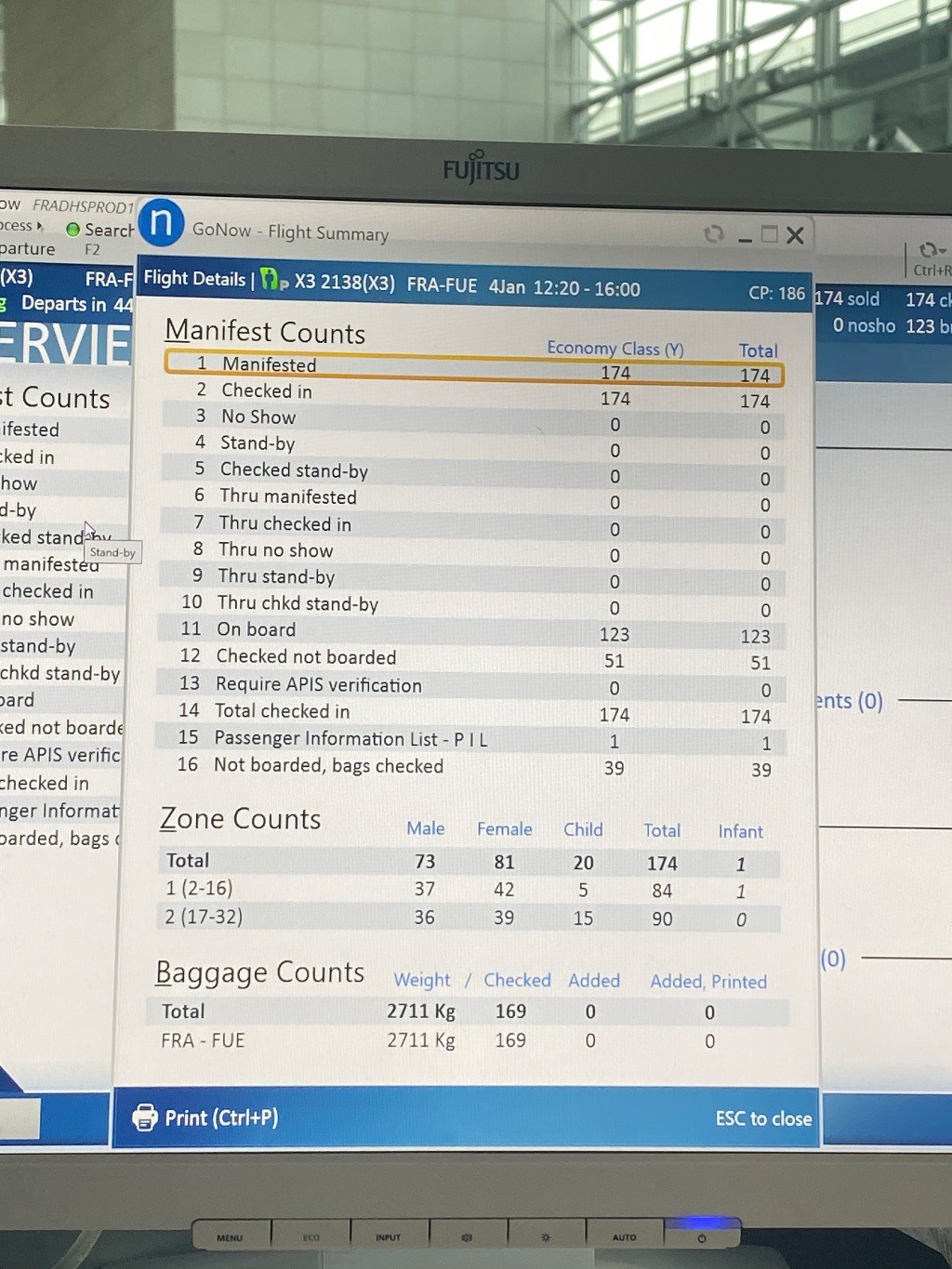Click the Infant column header in Zone Counts

coord(740,831)
